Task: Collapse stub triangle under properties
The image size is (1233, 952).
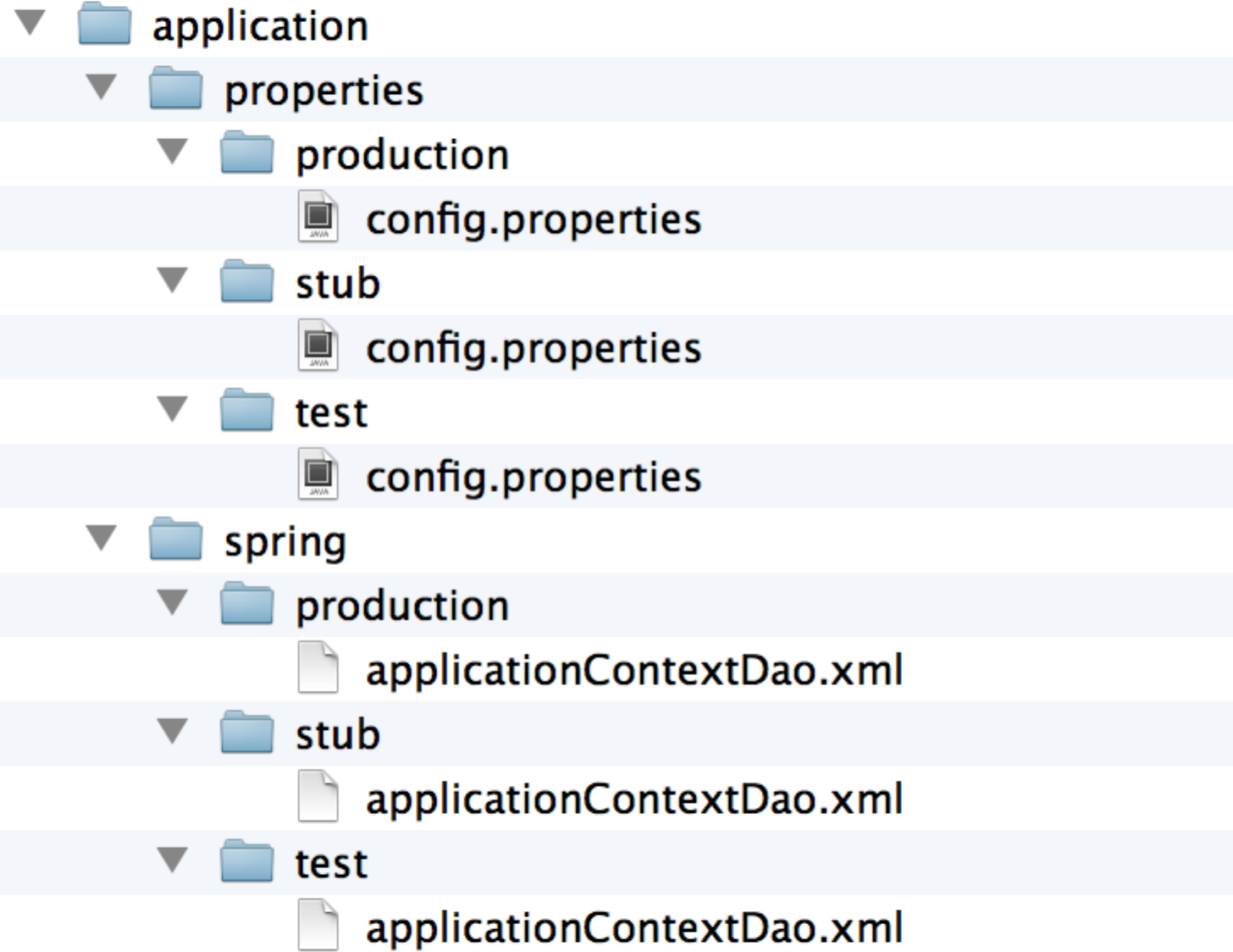Action: [x=173, y=280]
